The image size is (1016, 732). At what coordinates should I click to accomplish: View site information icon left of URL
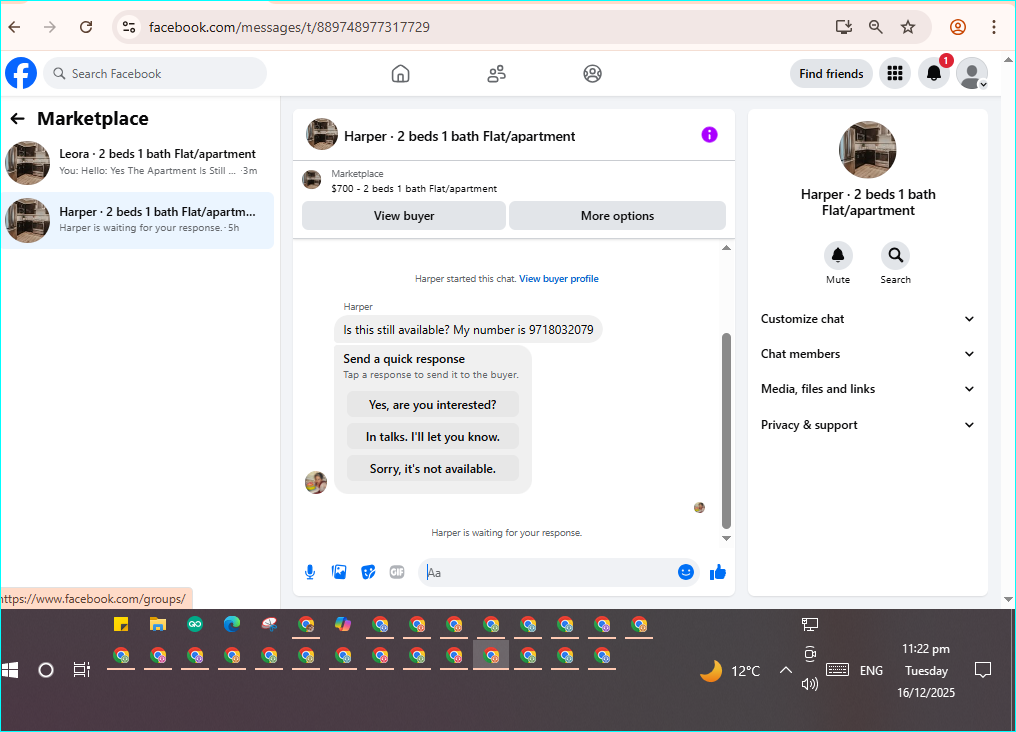point(129,27)
